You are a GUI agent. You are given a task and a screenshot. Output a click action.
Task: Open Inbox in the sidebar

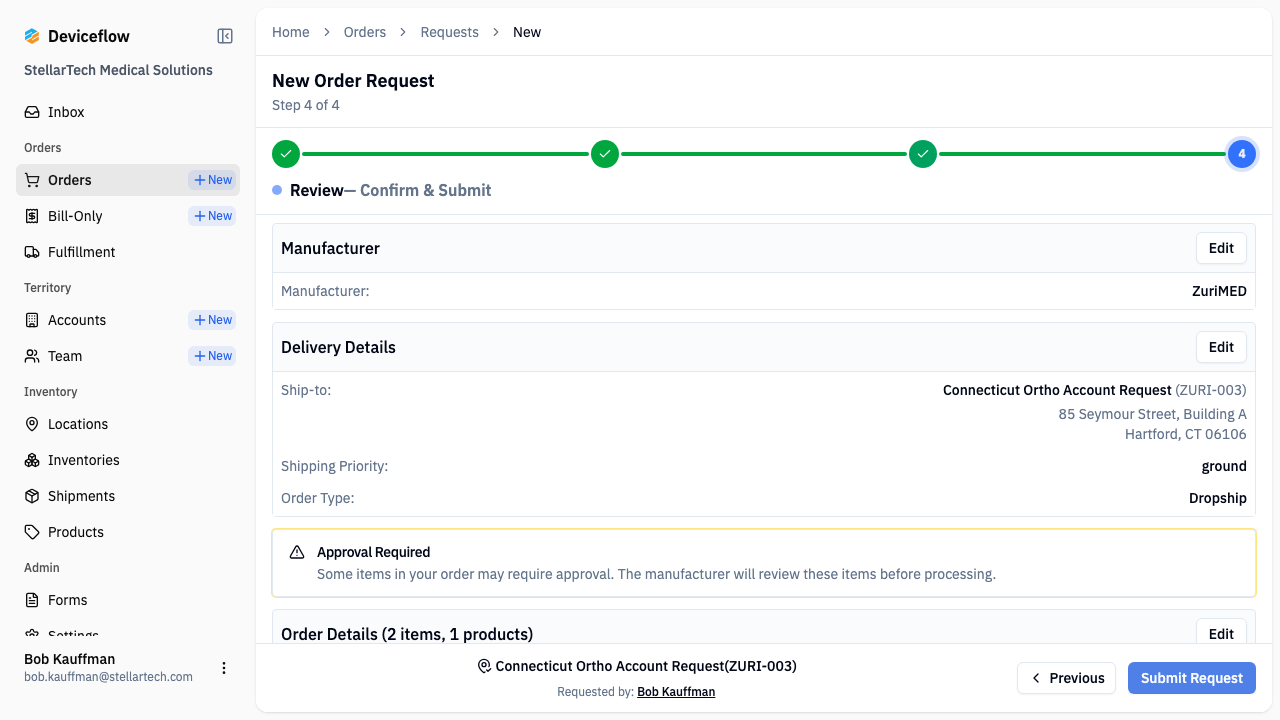[x=128, y=112]
